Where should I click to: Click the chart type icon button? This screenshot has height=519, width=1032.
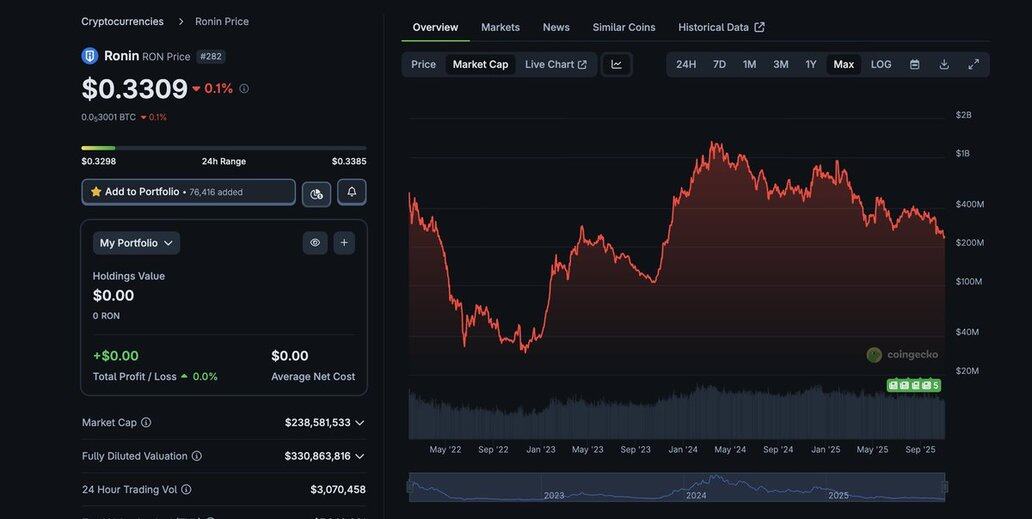(617, 65)
